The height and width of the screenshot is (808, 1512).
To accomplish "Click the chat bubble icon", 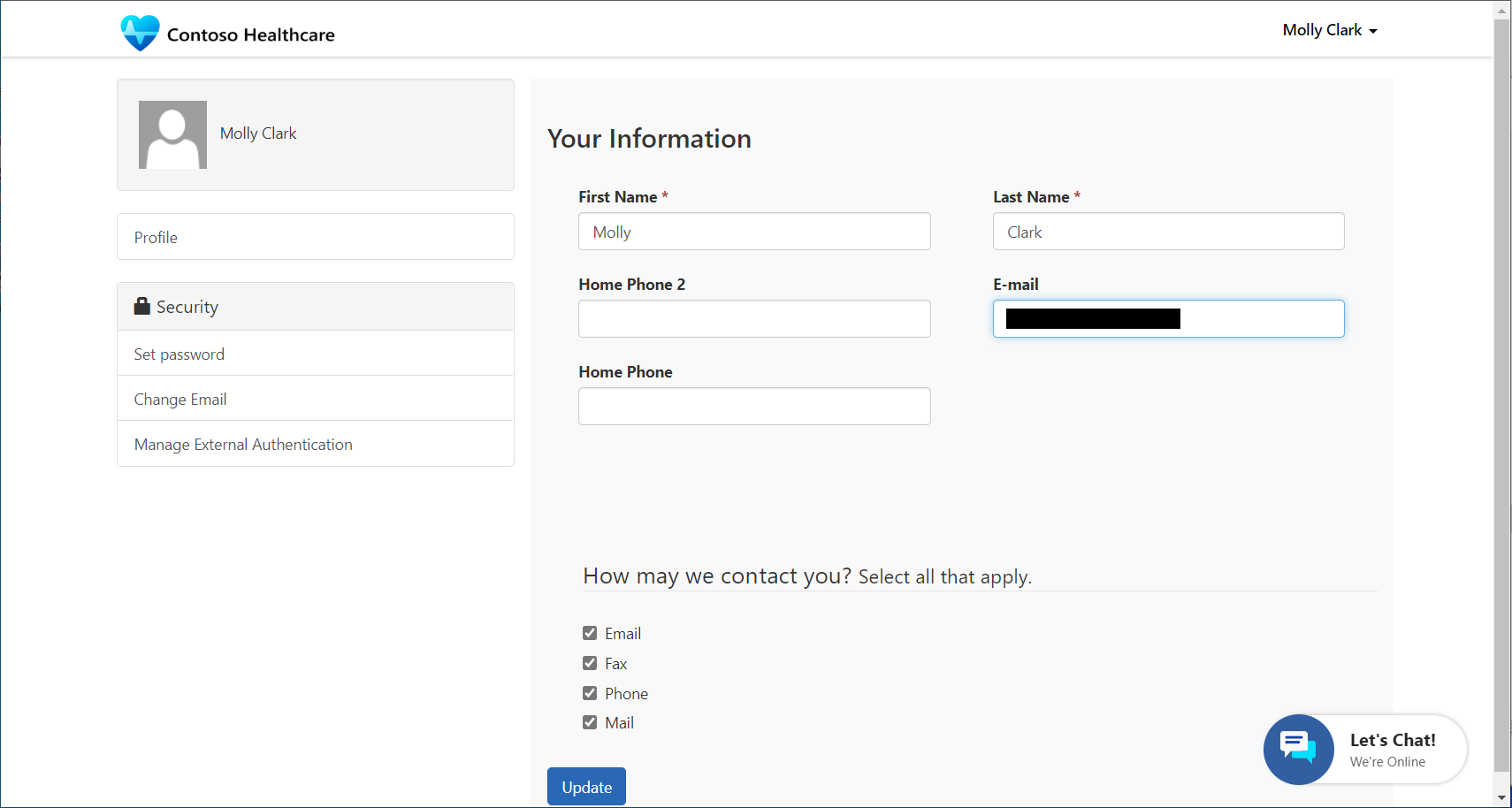I will pyautogui.click(x=1298, y=749).
